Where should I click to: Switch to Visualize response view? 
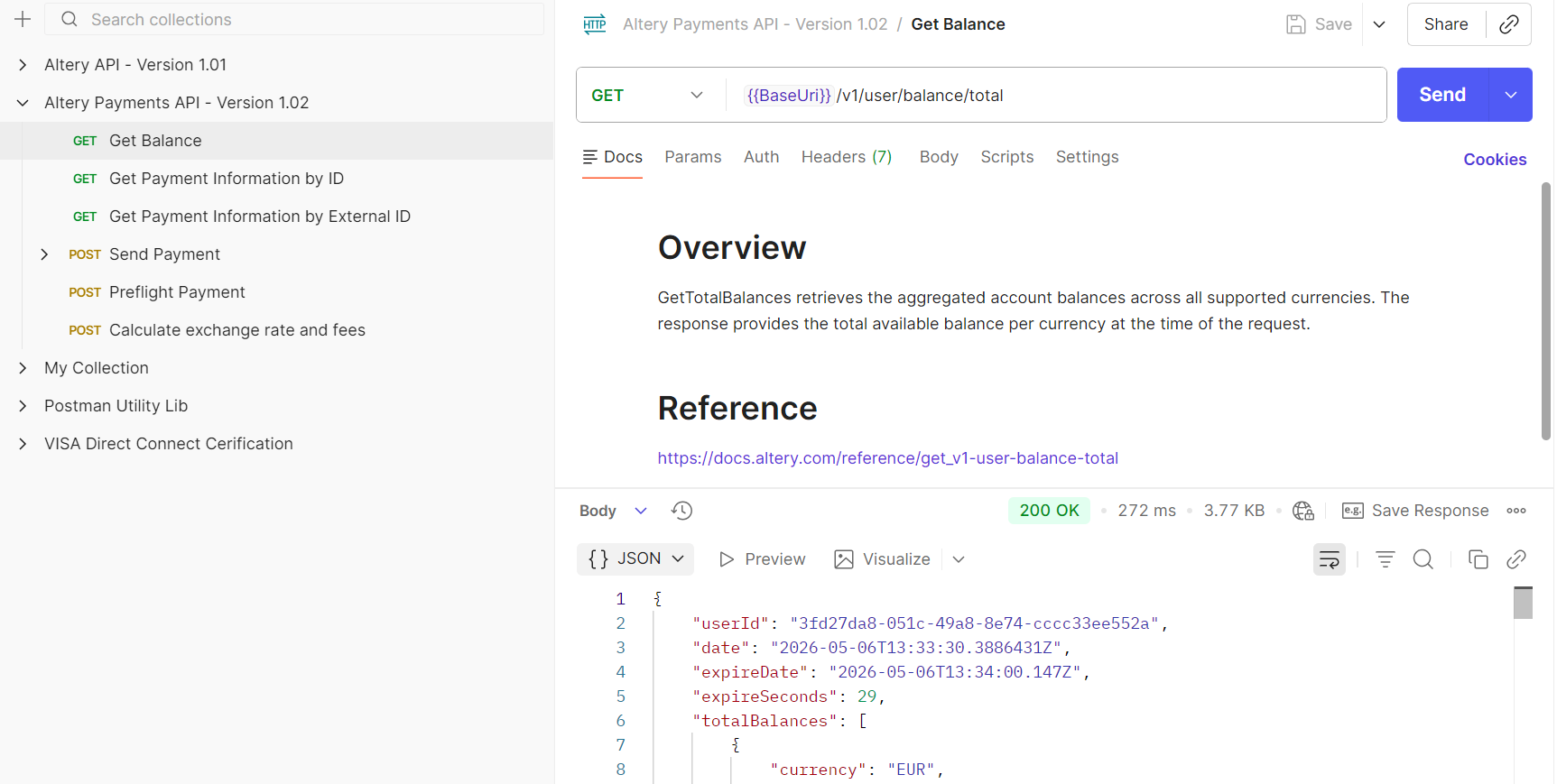tap(883, 559)
